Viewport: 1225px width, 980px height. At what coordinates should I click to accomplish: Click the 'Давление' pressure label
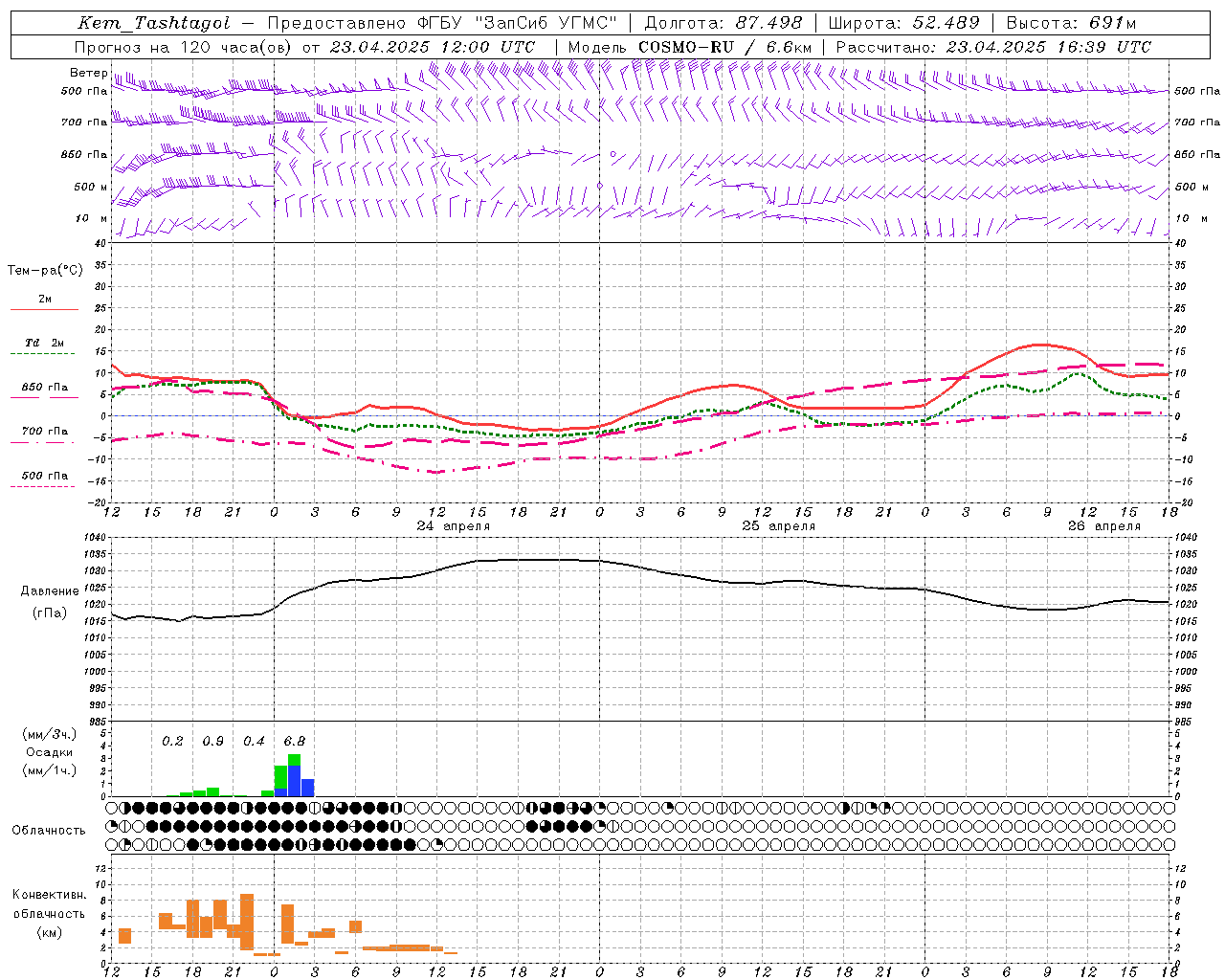click(50, 591)
